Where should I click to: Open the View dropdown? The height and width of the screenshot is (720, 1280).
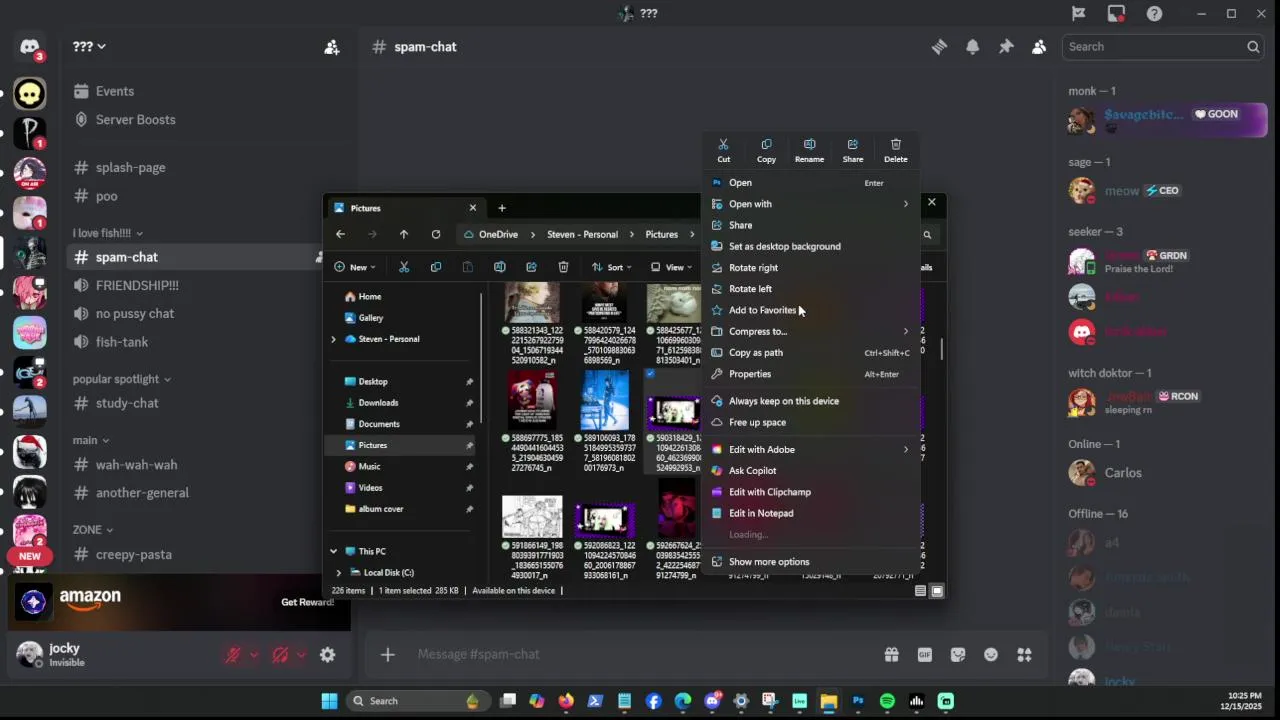tap(671, 267)
